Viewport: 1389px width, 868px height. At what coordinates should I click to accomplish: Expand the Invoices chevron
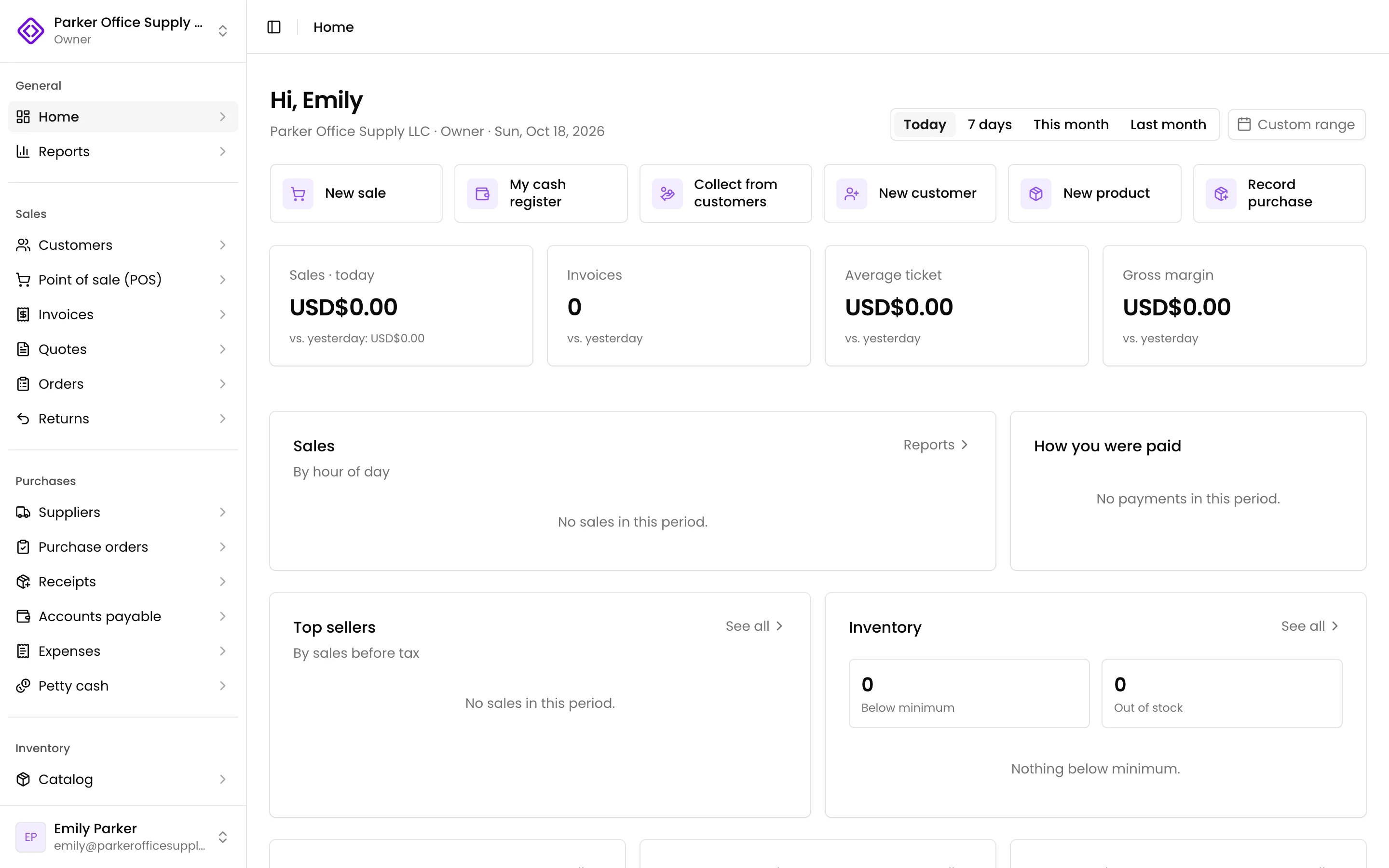223,314
